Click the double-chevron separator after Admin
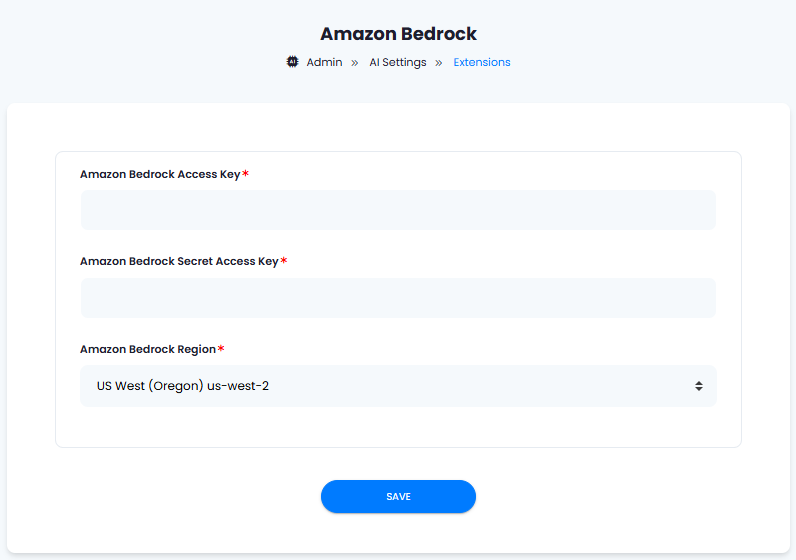 pyautogui.click(x=355, y=62)
